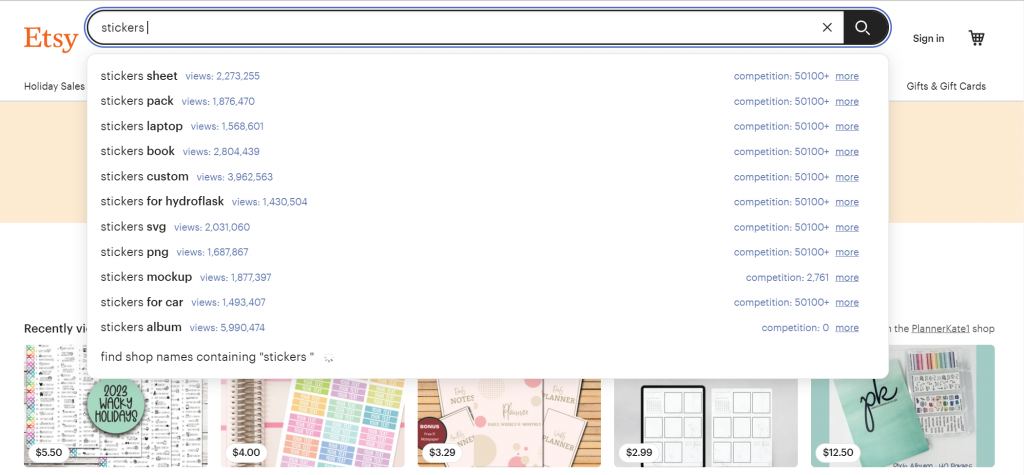Open Holiday Sales category
The height and width of the screenshot is (475, 1024).
(55, 86)
